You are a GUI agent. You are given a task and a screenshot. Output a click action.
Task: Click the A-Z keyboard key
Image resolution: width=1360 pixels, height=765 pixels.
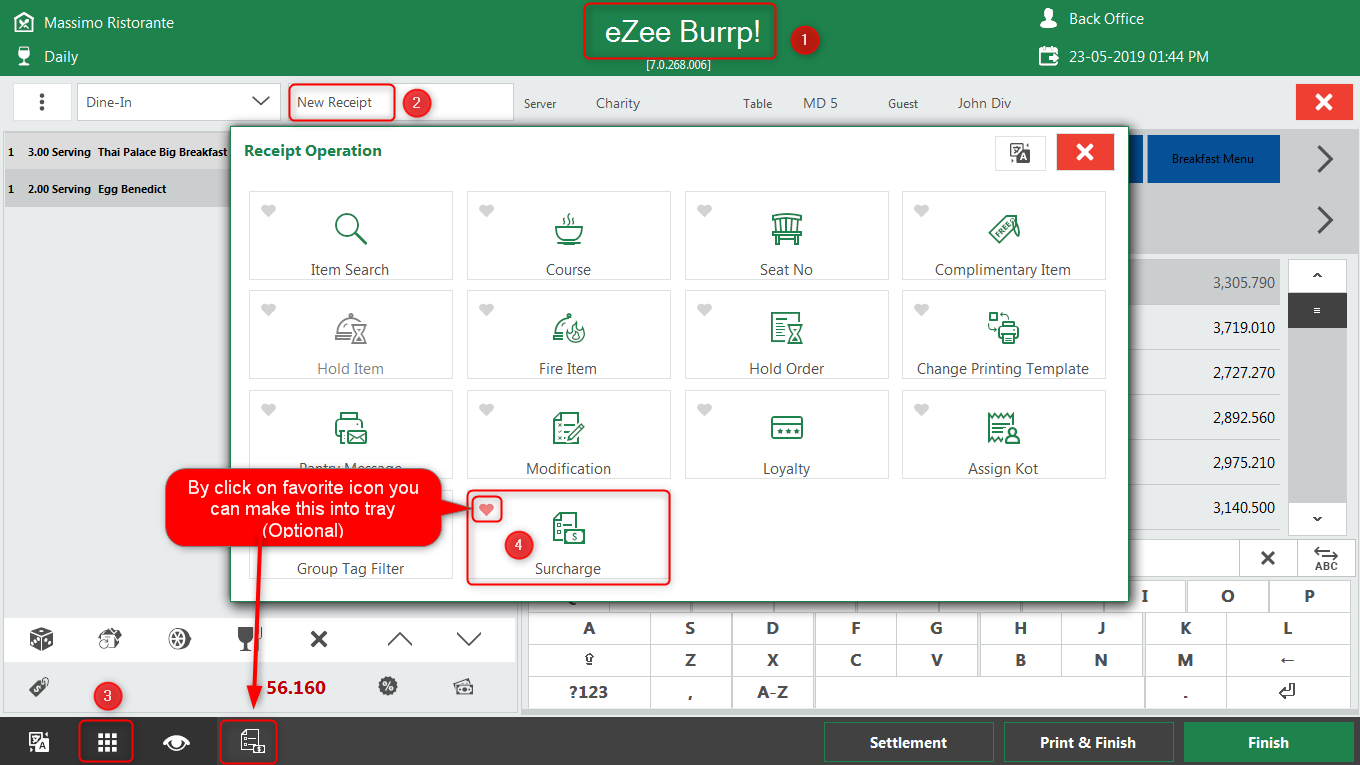coord(772,692)
